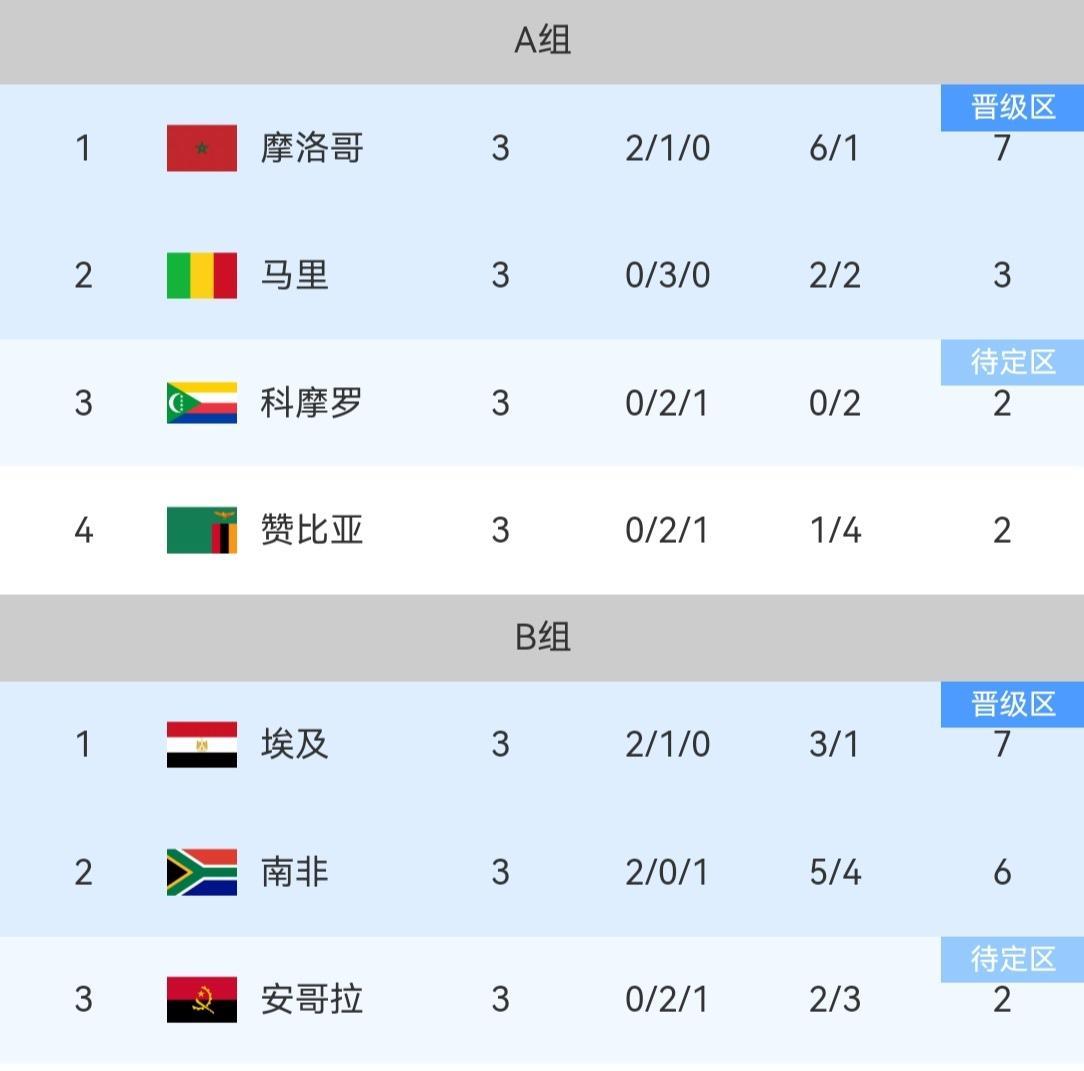The image size is (1084, 1071).
Task: Select the 南非 team name
Action: click(294, 872)
